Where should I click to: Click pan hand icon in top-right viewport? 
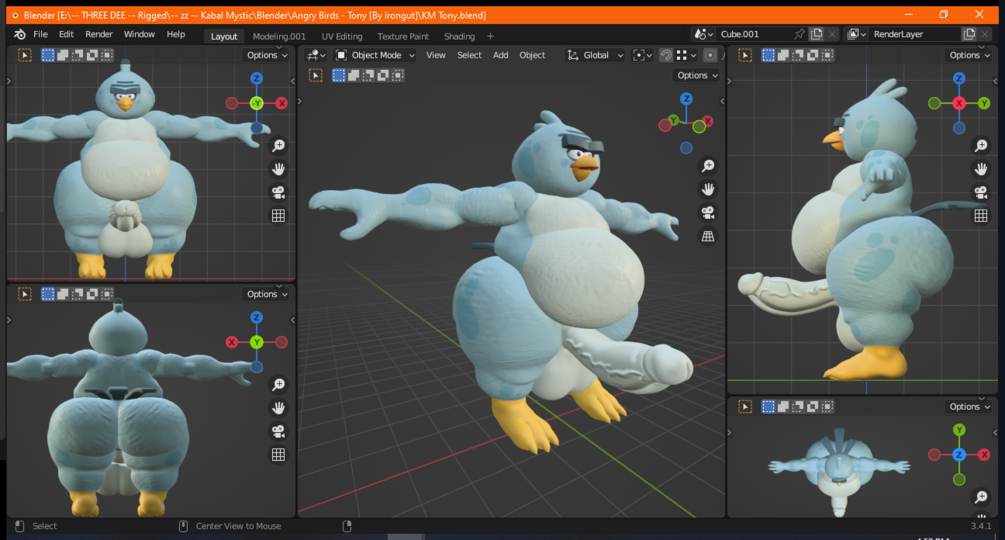(x=981, y=169)
